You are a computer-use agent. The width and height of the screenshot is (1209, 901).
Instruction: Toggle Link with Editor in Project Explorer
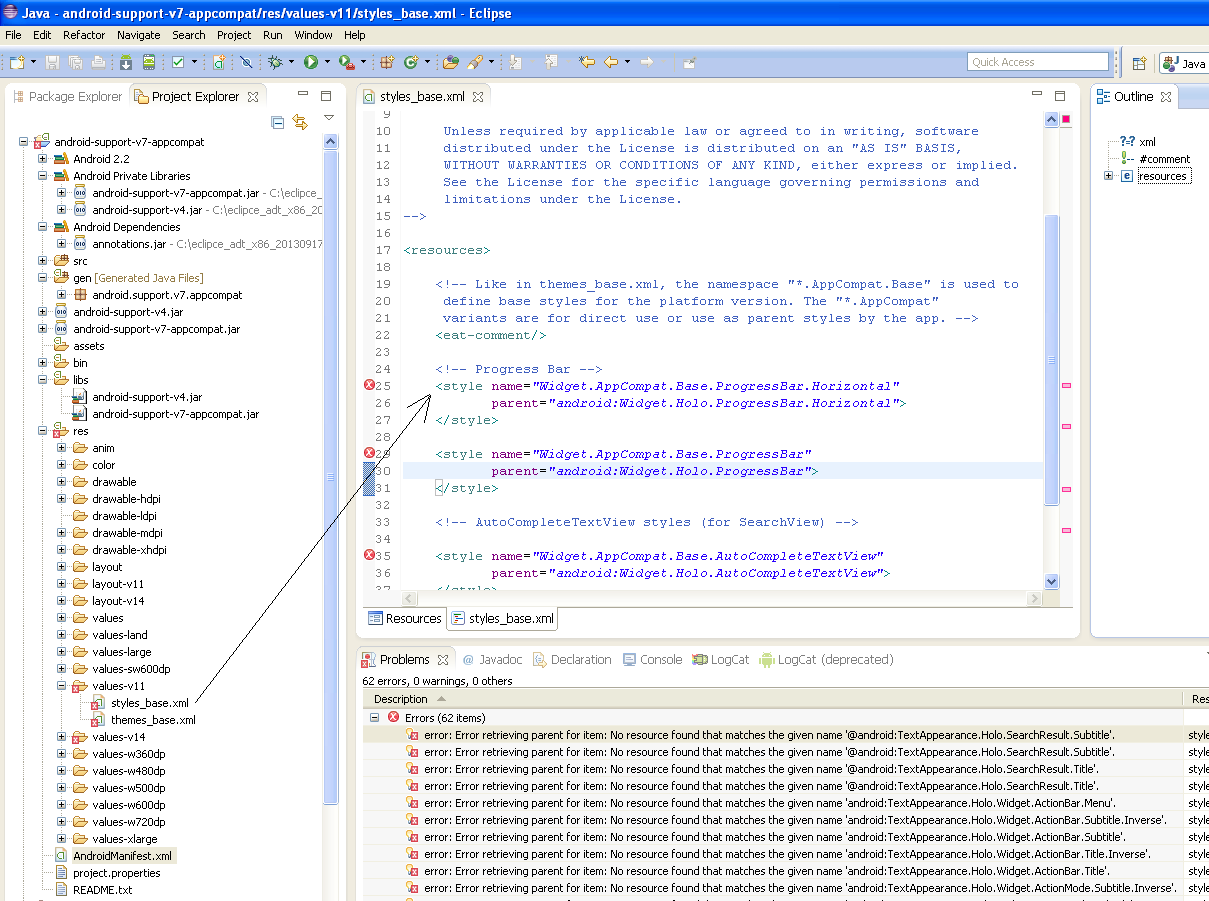coord(300,123)
